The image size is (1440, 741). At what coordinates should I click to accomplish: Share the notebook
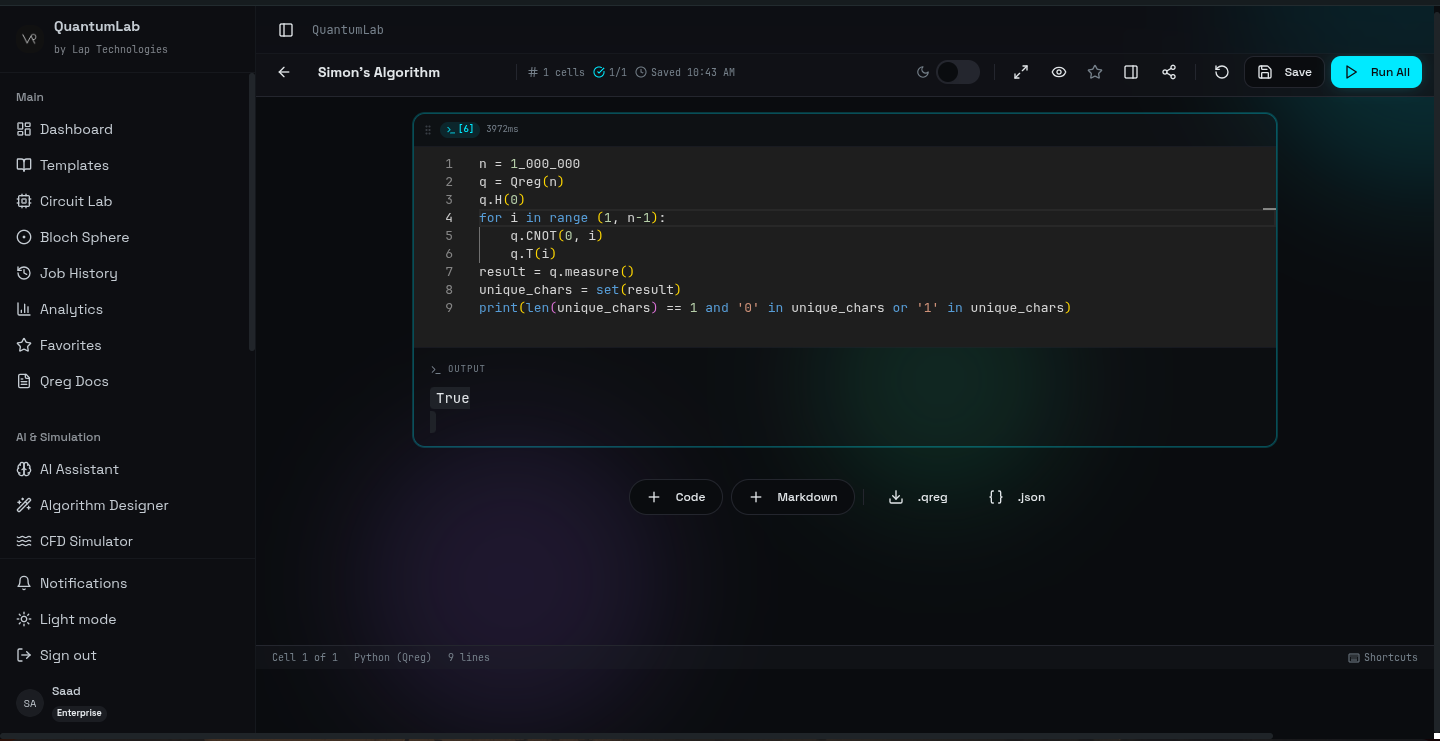1169,72
